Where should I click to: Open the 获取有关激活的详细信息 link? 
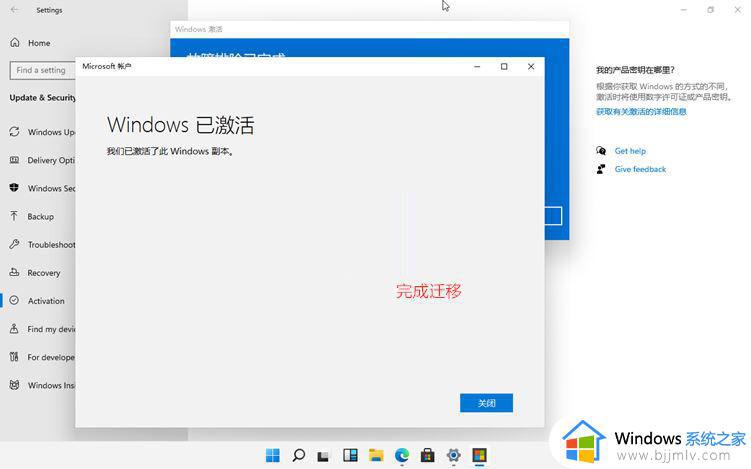click(x=641, y=112)
